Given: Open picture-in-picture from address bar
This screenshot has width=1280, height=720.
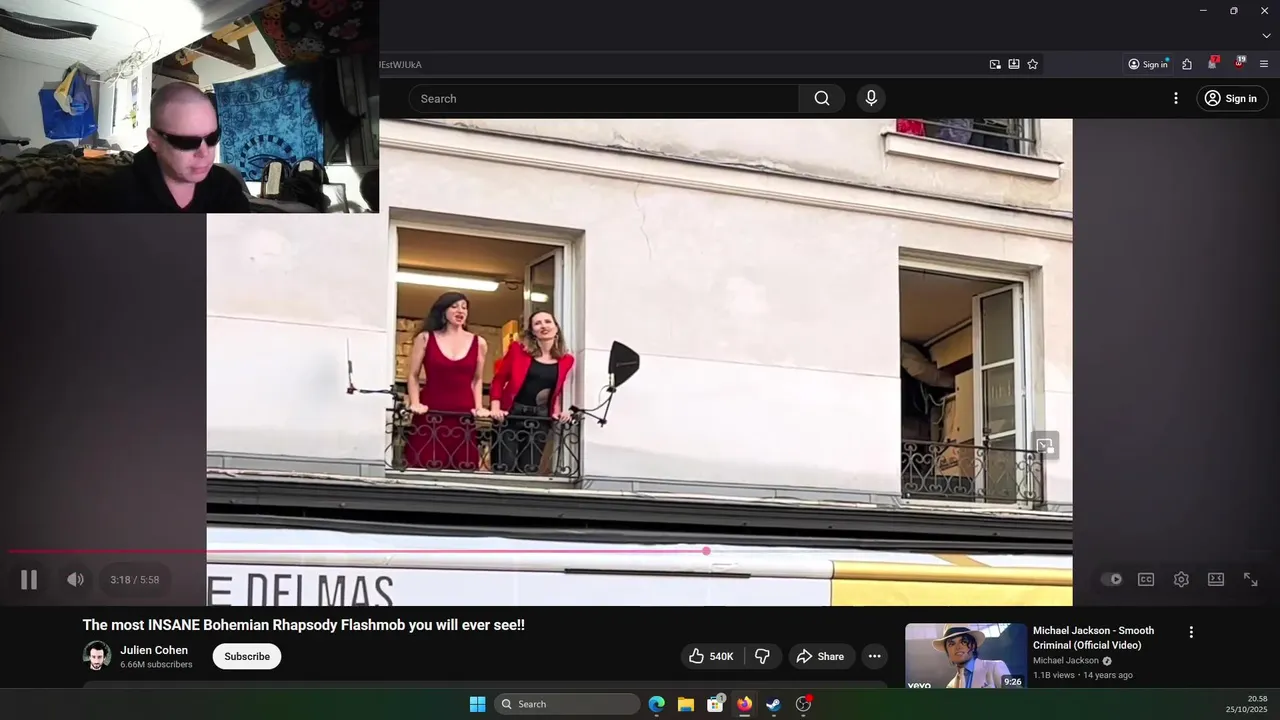Looking at the screenshot, I should click(x=995, y=64).
